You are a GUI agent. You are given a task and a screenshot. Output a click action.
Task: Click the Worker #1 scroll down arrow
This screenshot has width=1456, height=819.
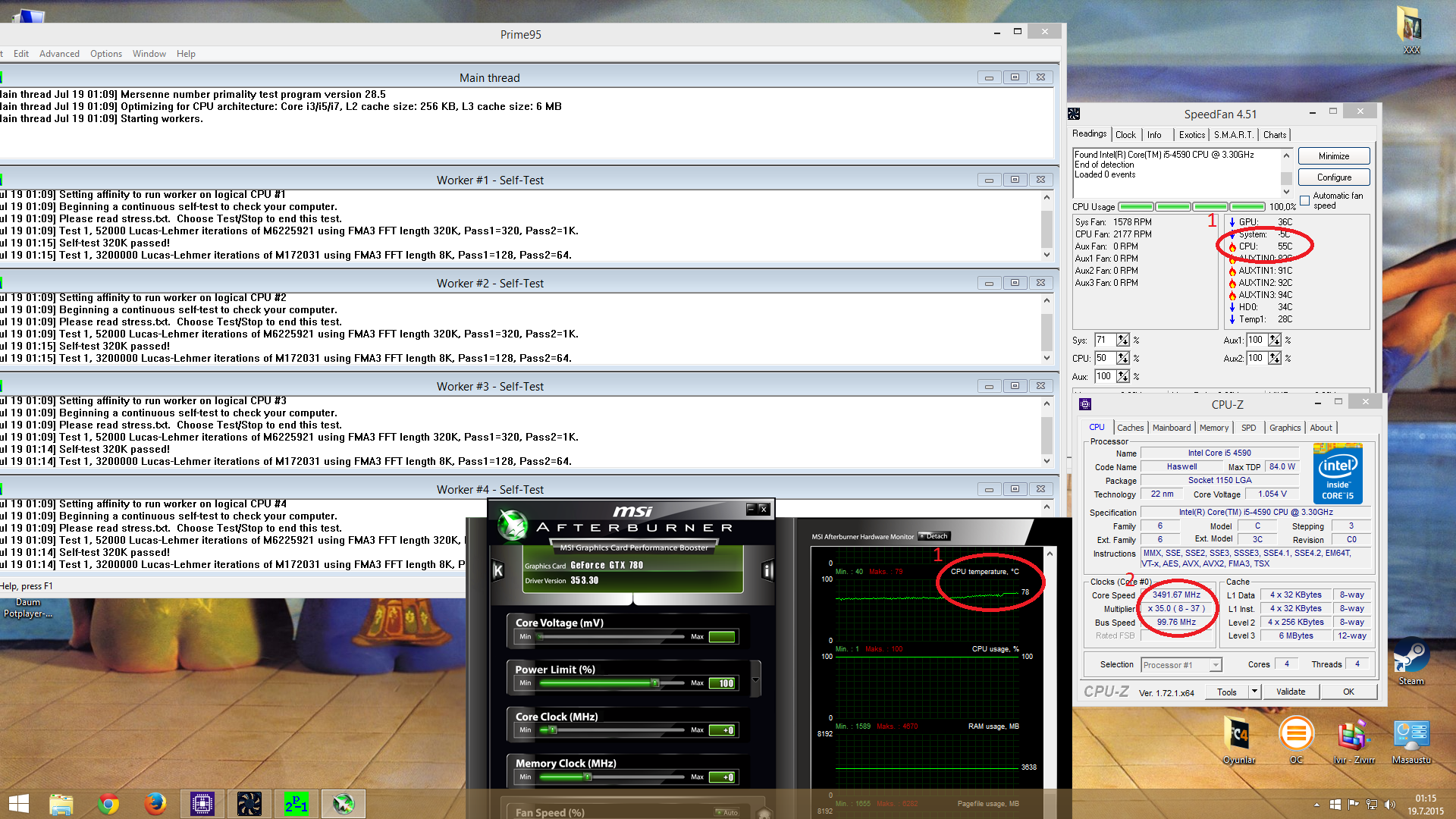(x=1046, y=255)
